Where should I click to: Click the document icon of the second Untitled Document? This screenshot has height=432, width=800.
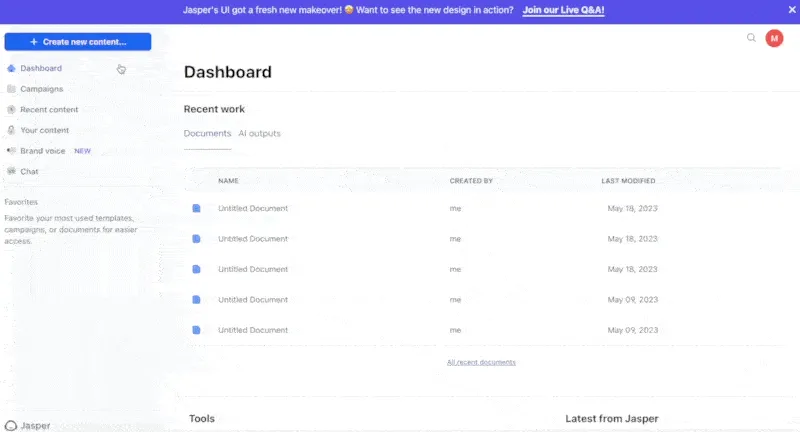point(196,239)
